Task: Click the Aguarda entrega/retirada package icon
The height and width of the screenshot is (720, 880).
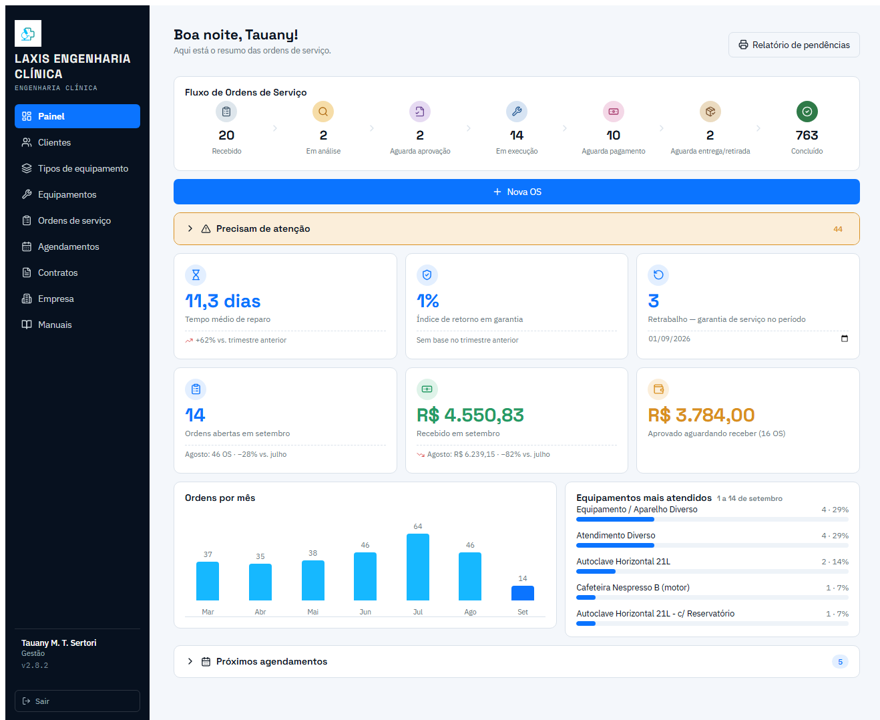Action: 711,112
